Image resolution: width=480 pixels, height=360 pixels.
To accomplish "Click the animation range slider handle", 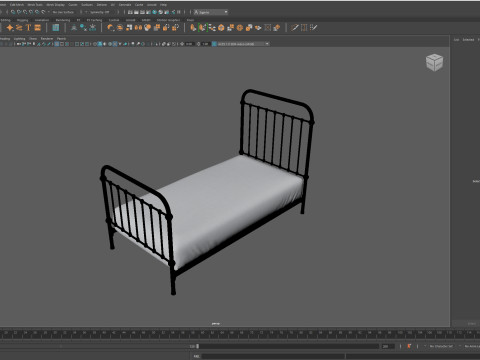I will (x=198, y=346).
